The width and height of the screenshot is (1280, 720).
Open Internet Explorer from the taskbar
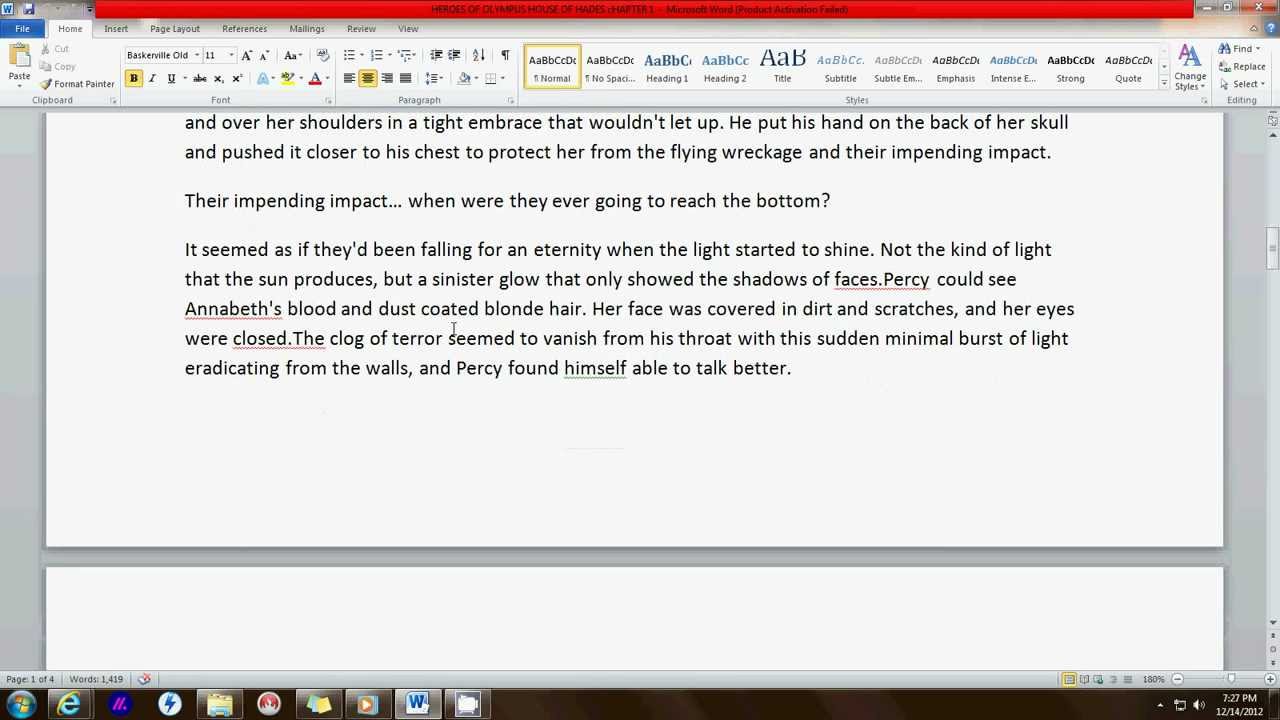pos(69,705)
